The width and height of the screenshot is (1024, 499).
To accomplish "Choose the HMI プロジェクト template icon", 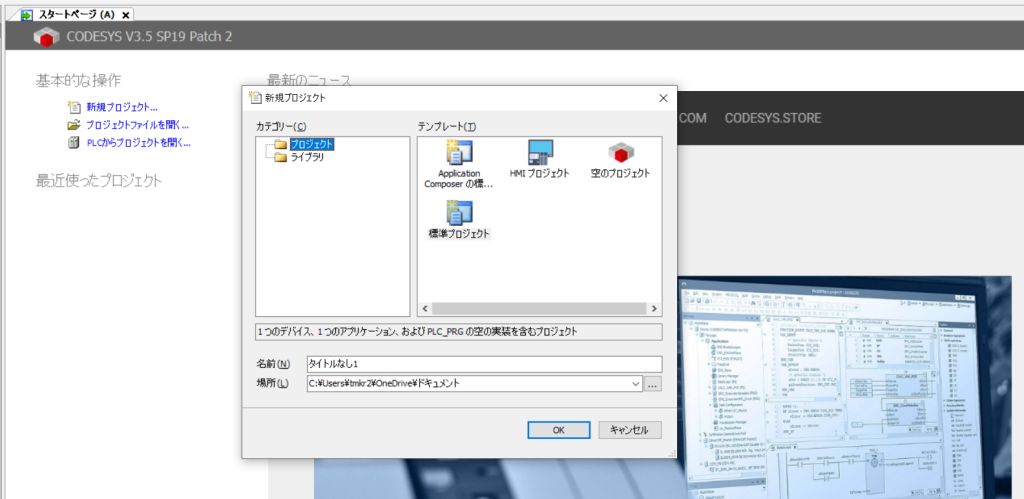I will coord(540,152).
